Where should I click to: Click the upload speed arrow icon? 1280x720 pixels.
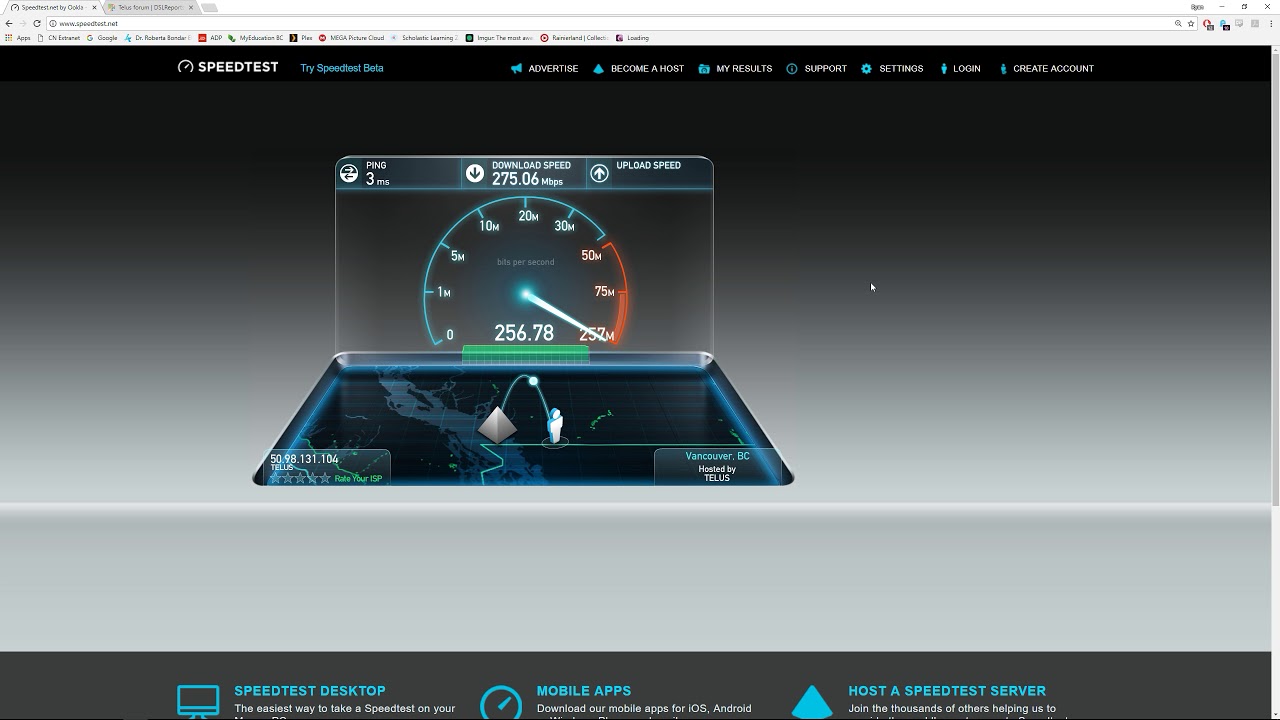coord(599,173)
